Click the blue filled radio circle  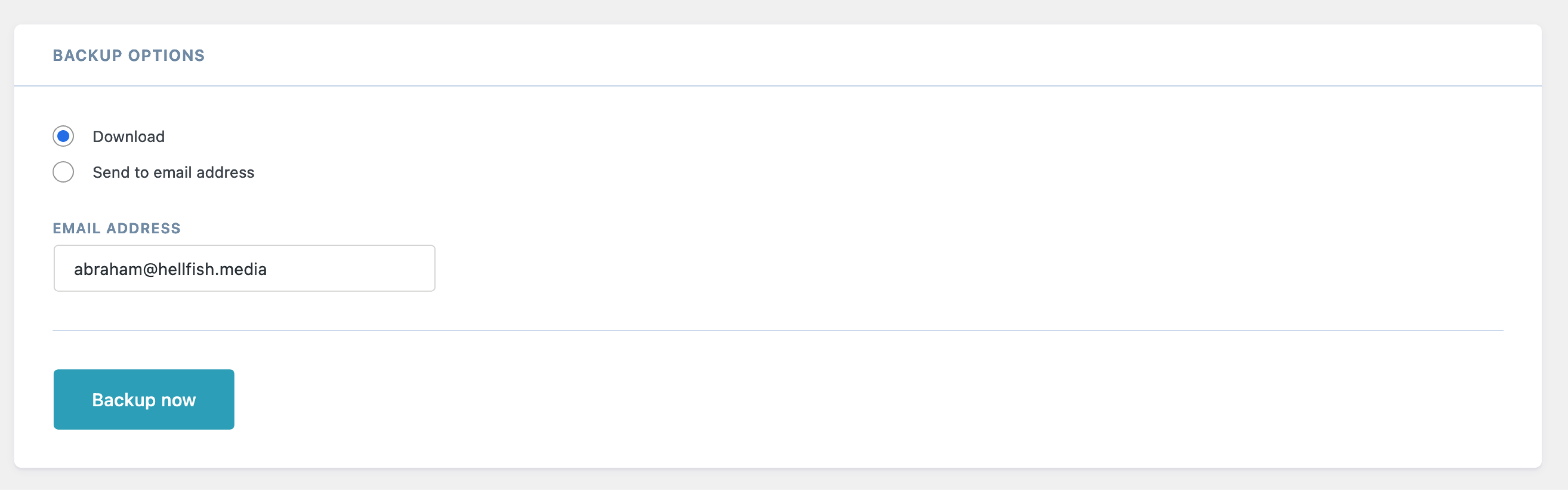[63, 136]
